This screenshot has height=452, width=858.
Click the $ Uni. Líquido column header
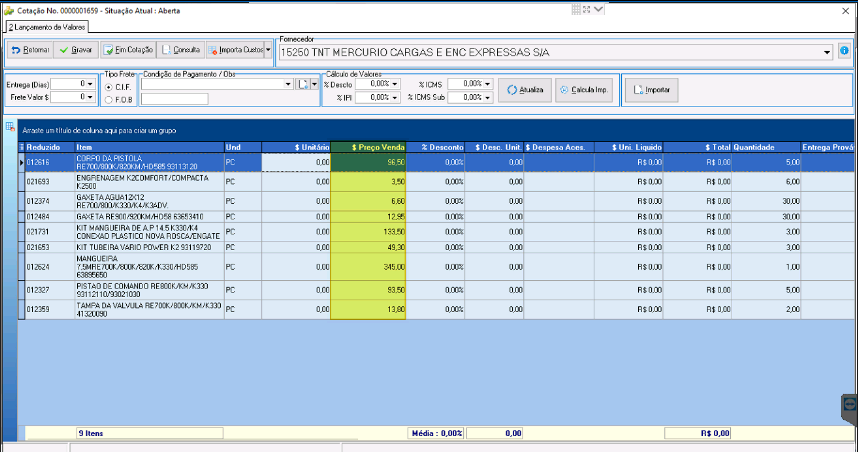(629, 147)
